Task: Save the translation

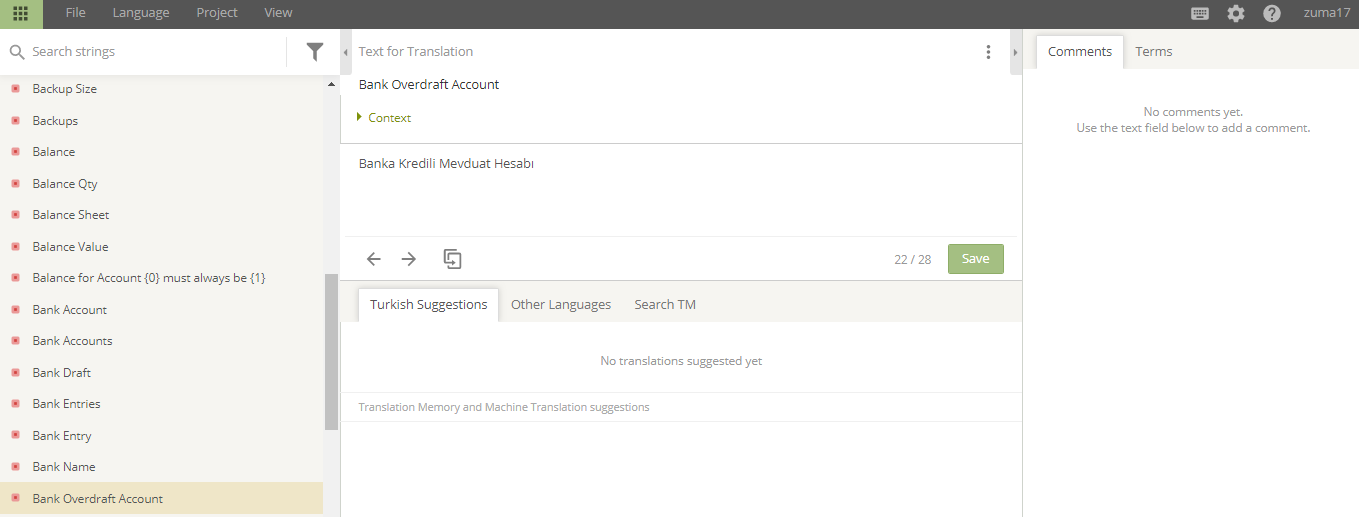Action: click(976, 259)
